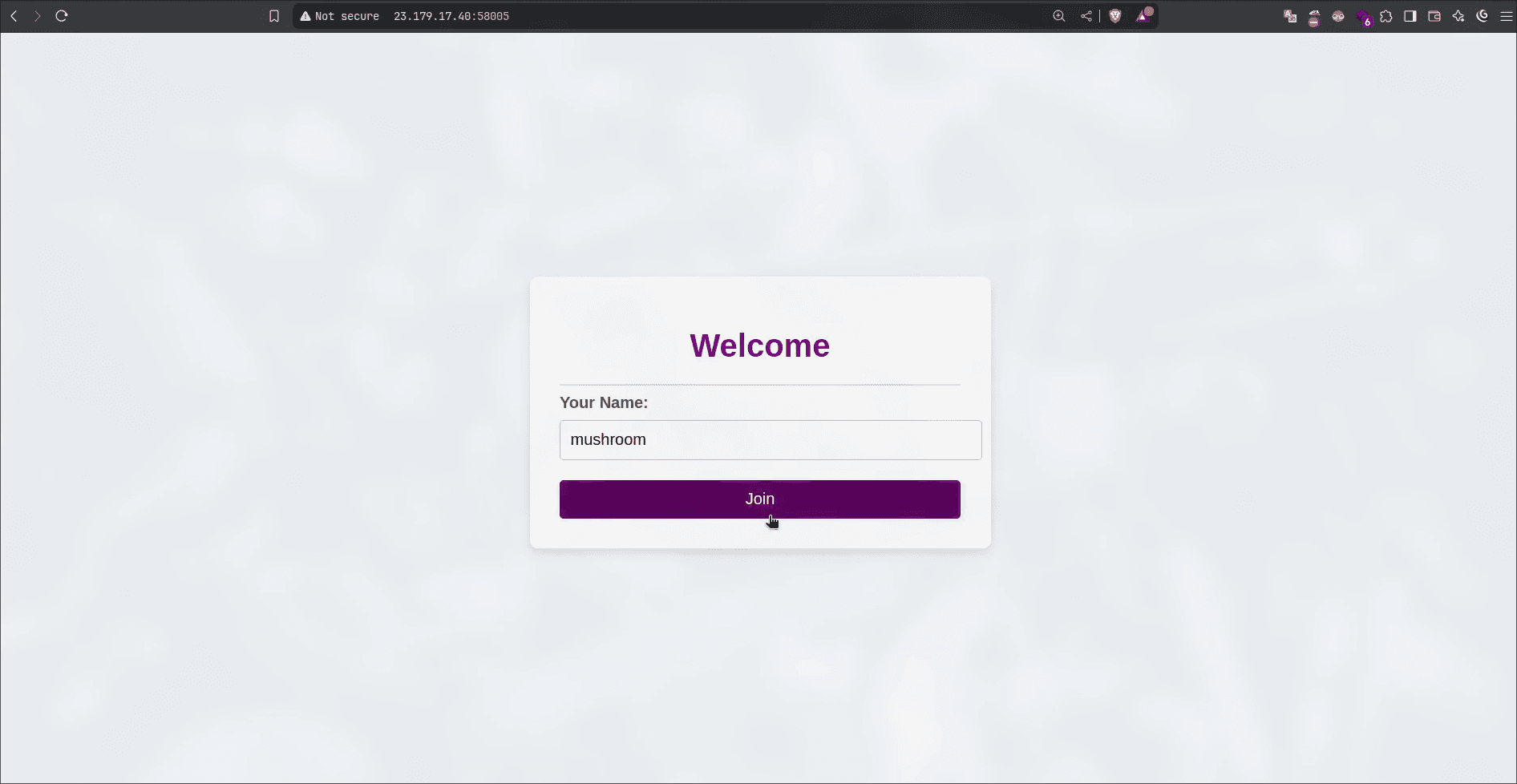Toggle the browser sidebar panel
This screenshot has height=784, width=1517.
point(1410,16)
